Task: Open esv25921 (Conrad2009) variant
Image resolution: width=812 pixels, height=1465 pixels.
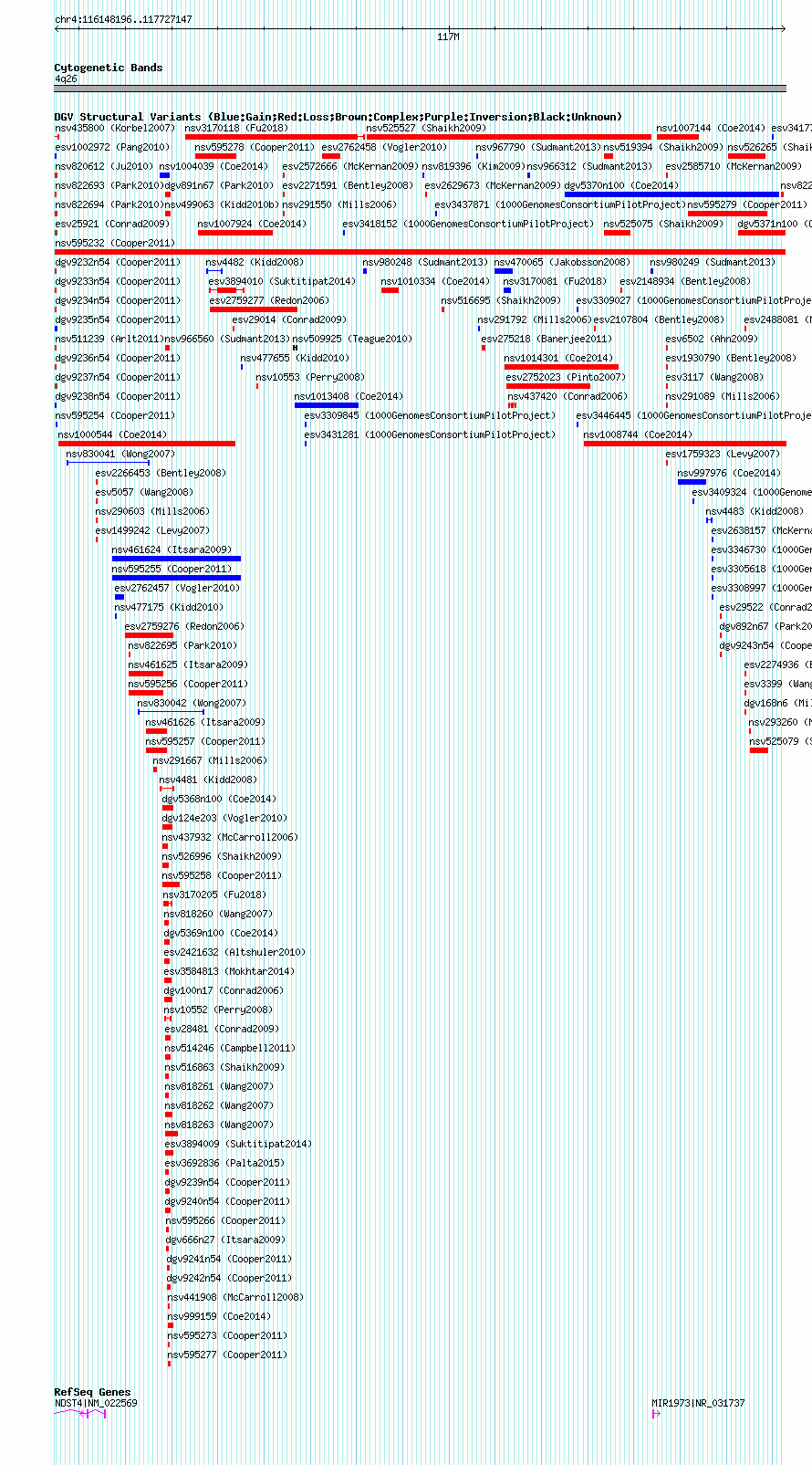Action: 112,224
